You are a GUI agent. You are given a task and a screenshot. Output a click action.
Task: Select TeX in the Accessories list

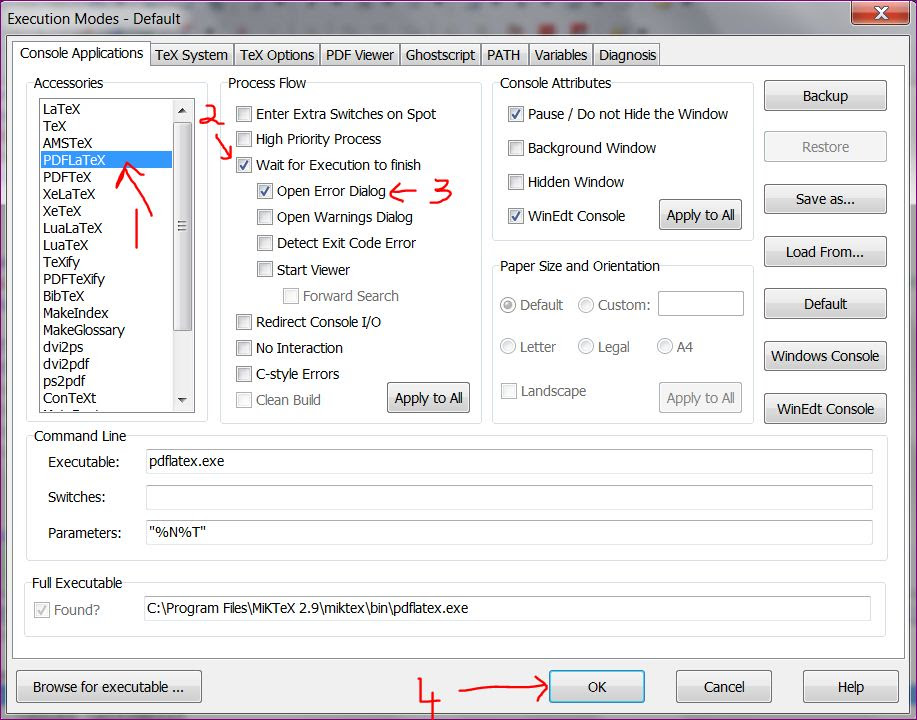[106, 126]
